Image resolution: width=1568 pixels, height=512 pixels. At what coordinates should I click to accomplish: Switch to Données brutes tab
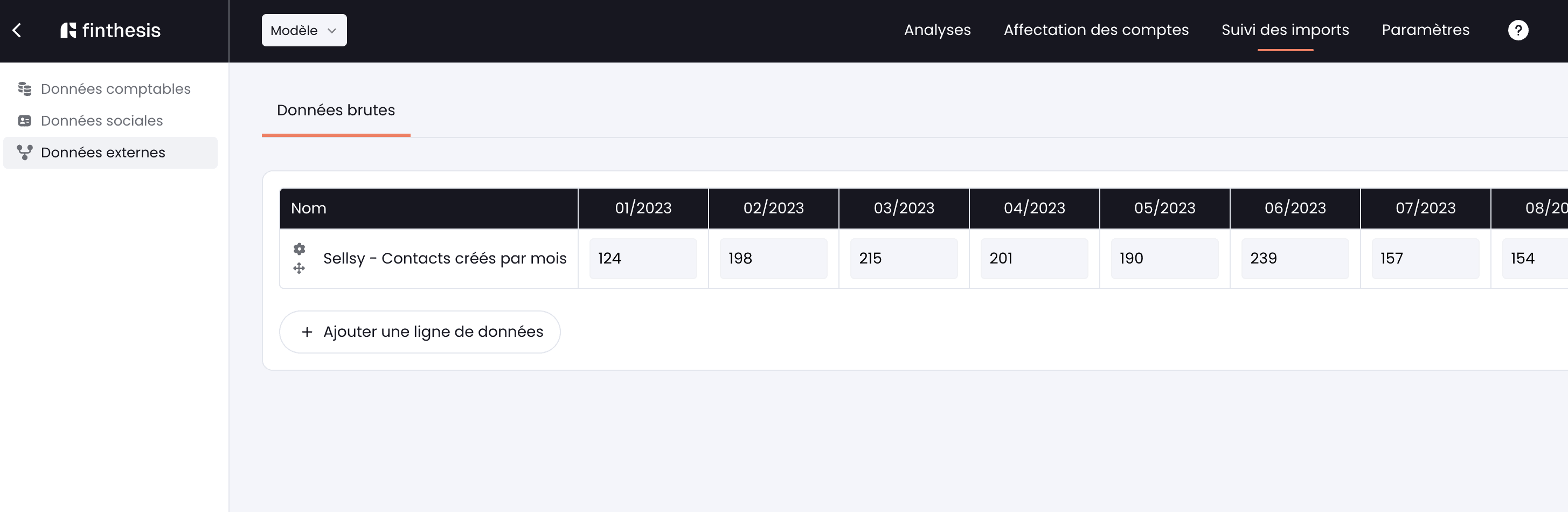tap(336, 110)
